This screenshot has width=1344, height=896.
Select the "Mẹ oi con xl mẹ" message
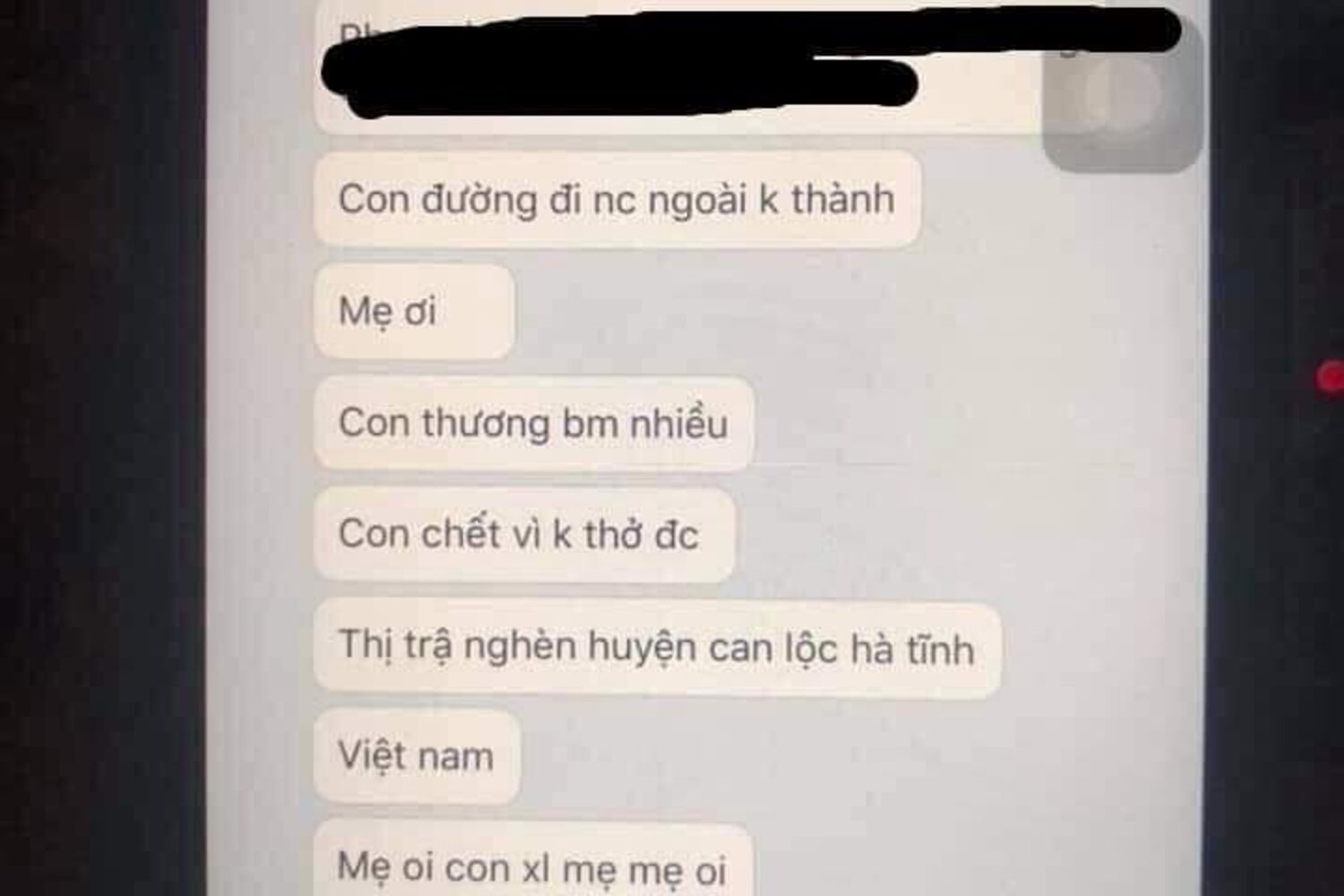click(x=532, y=858)
